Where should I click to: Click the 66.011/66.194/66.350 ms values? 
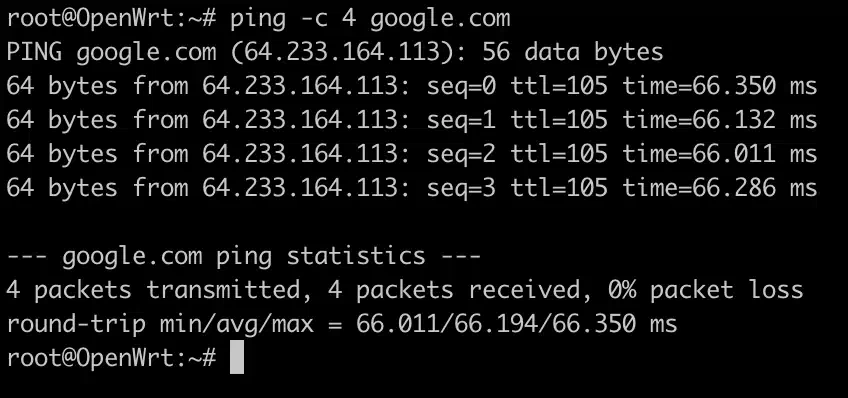coord(516,324)
